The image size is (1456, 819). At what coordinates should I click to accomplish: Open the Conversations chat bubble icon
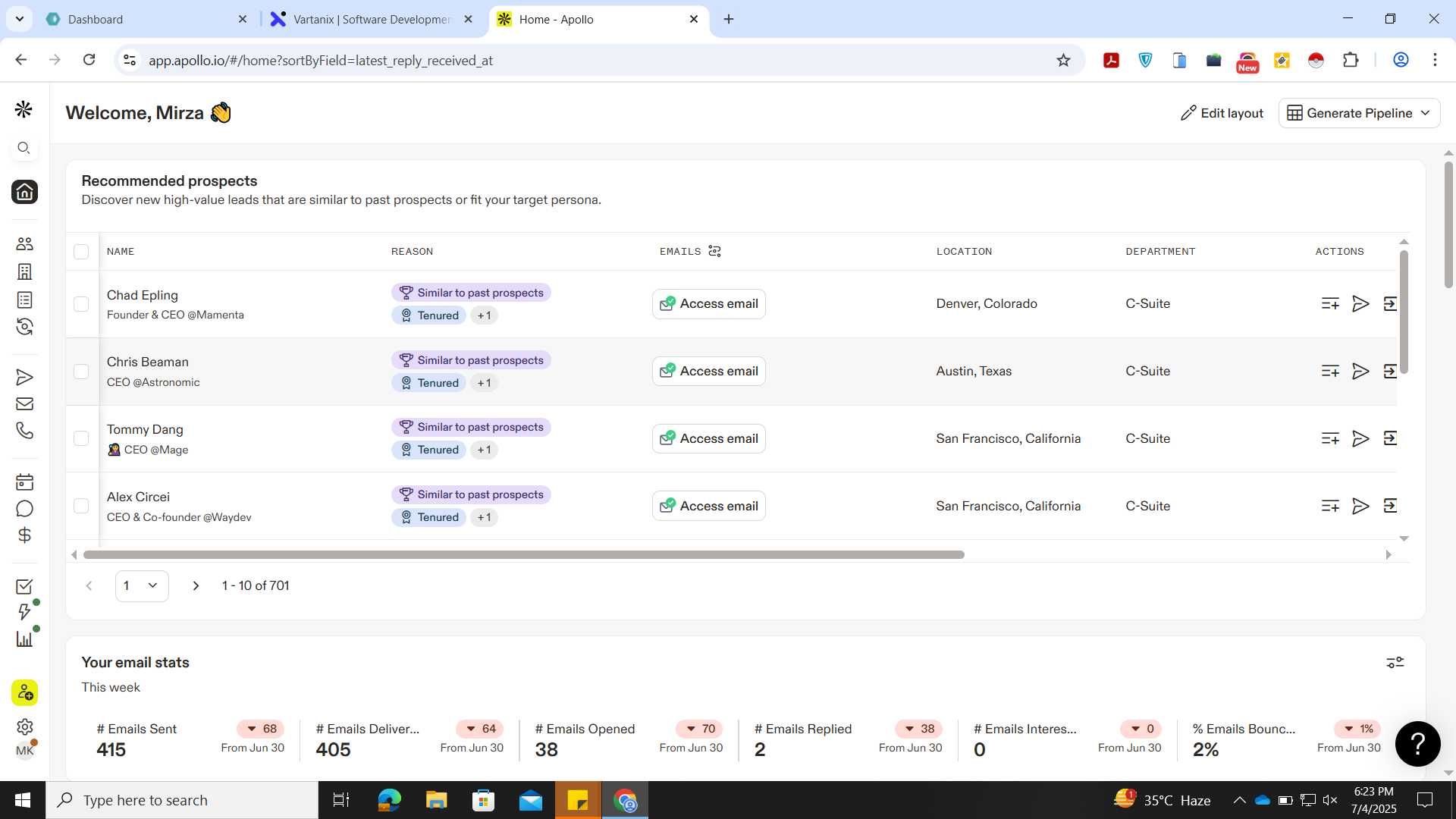[x=24, y=509]
